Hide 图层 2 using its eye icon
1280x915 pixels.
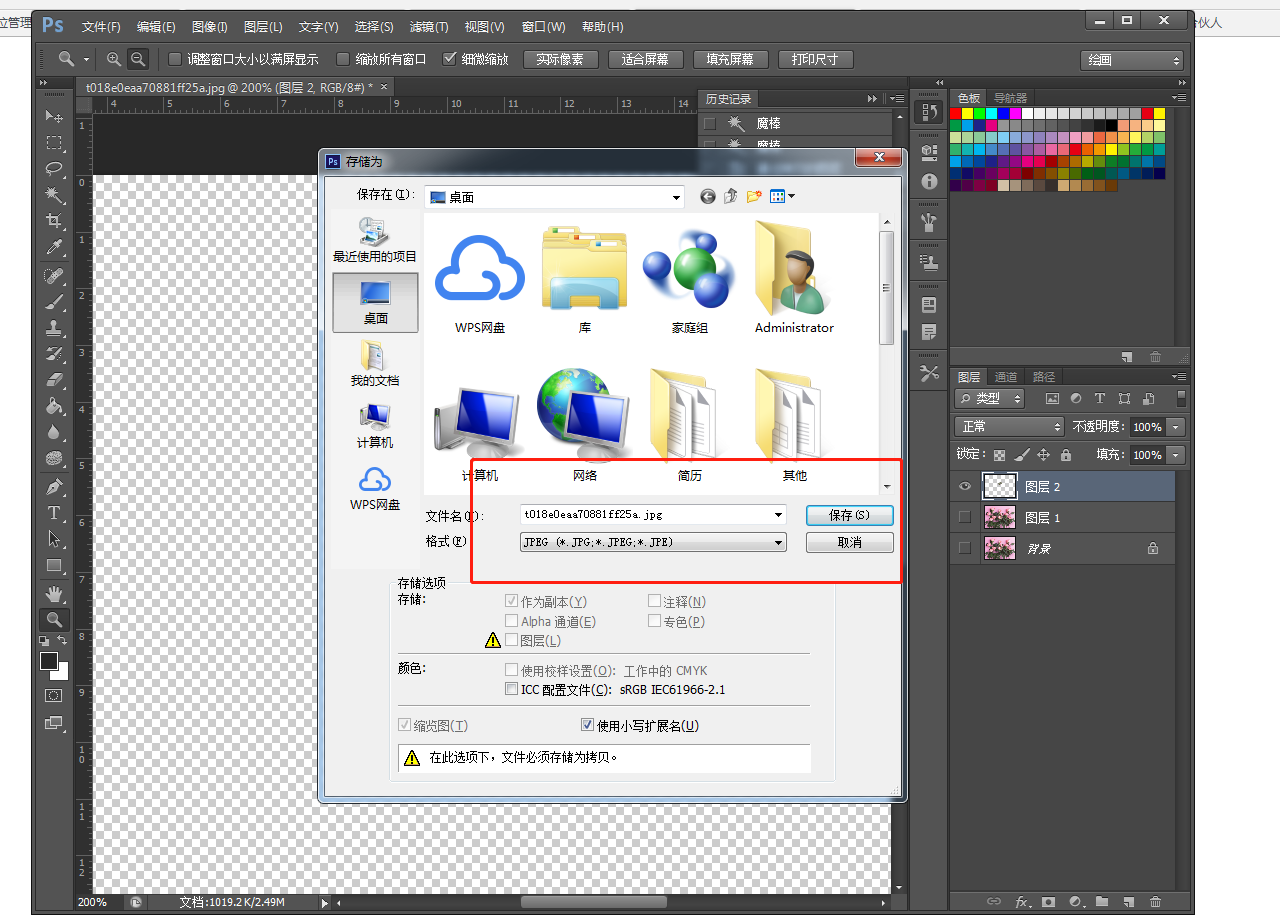(x=964, y=487)
